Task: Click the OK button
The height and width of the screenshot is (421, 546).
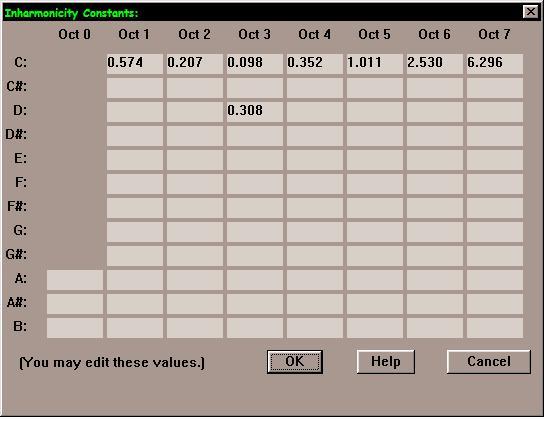Action: click(x=295, y=362)
